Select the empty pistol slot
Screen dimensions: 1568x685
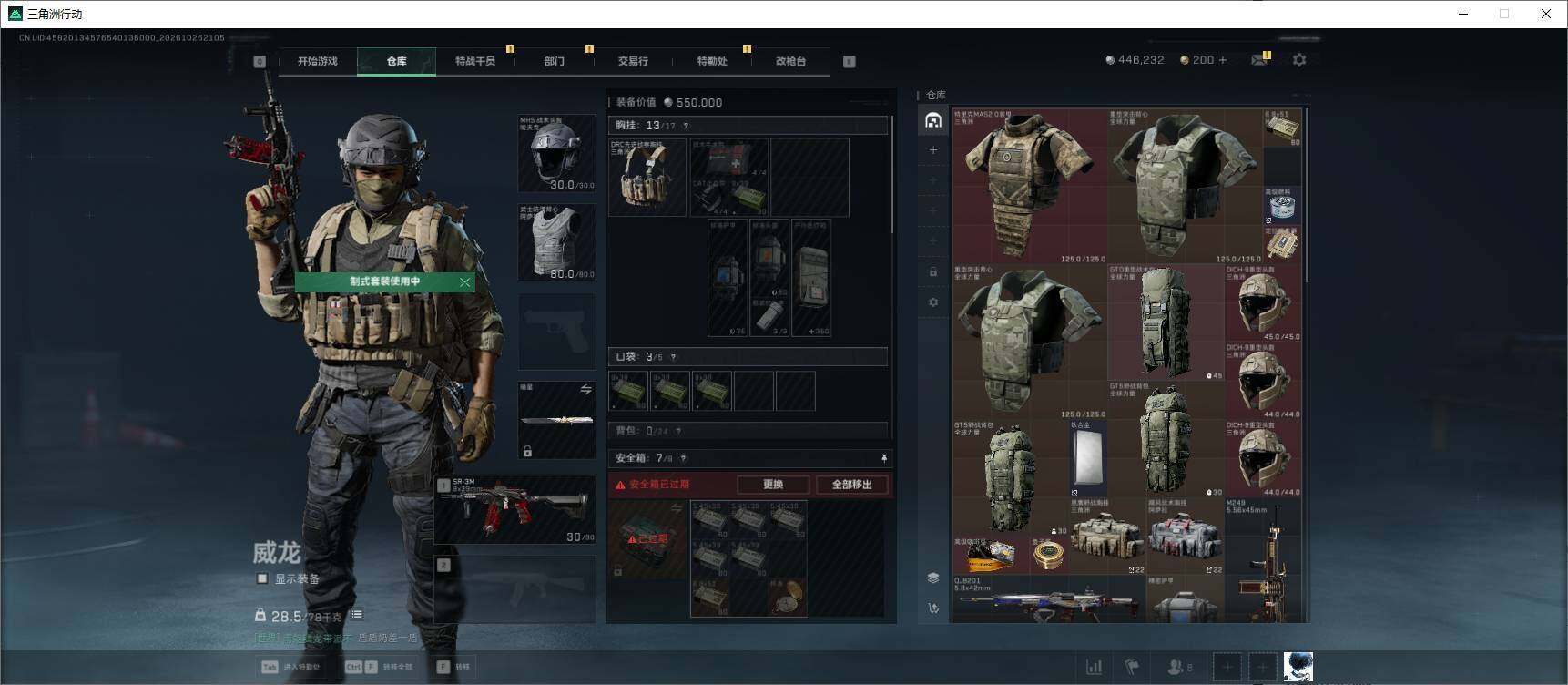point(556,331)
